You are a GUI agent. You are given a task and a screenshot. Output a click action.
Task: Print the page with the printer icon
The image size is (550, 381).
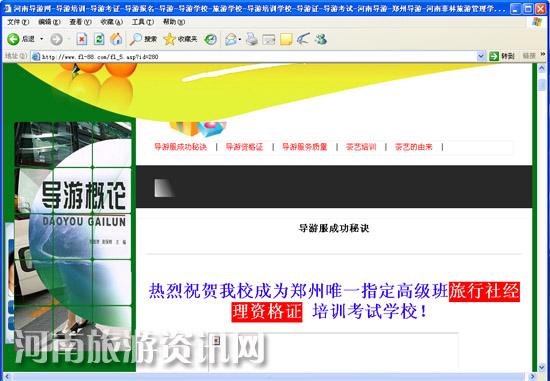[251, 39]
